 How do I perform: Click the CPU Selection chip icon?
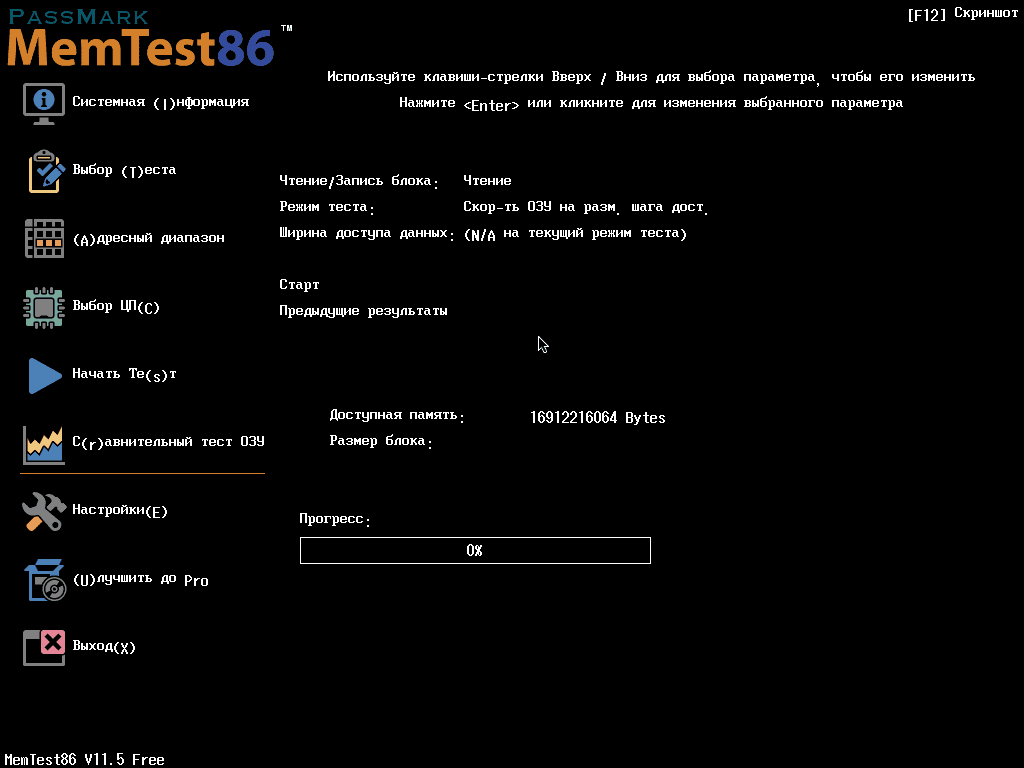44,308
